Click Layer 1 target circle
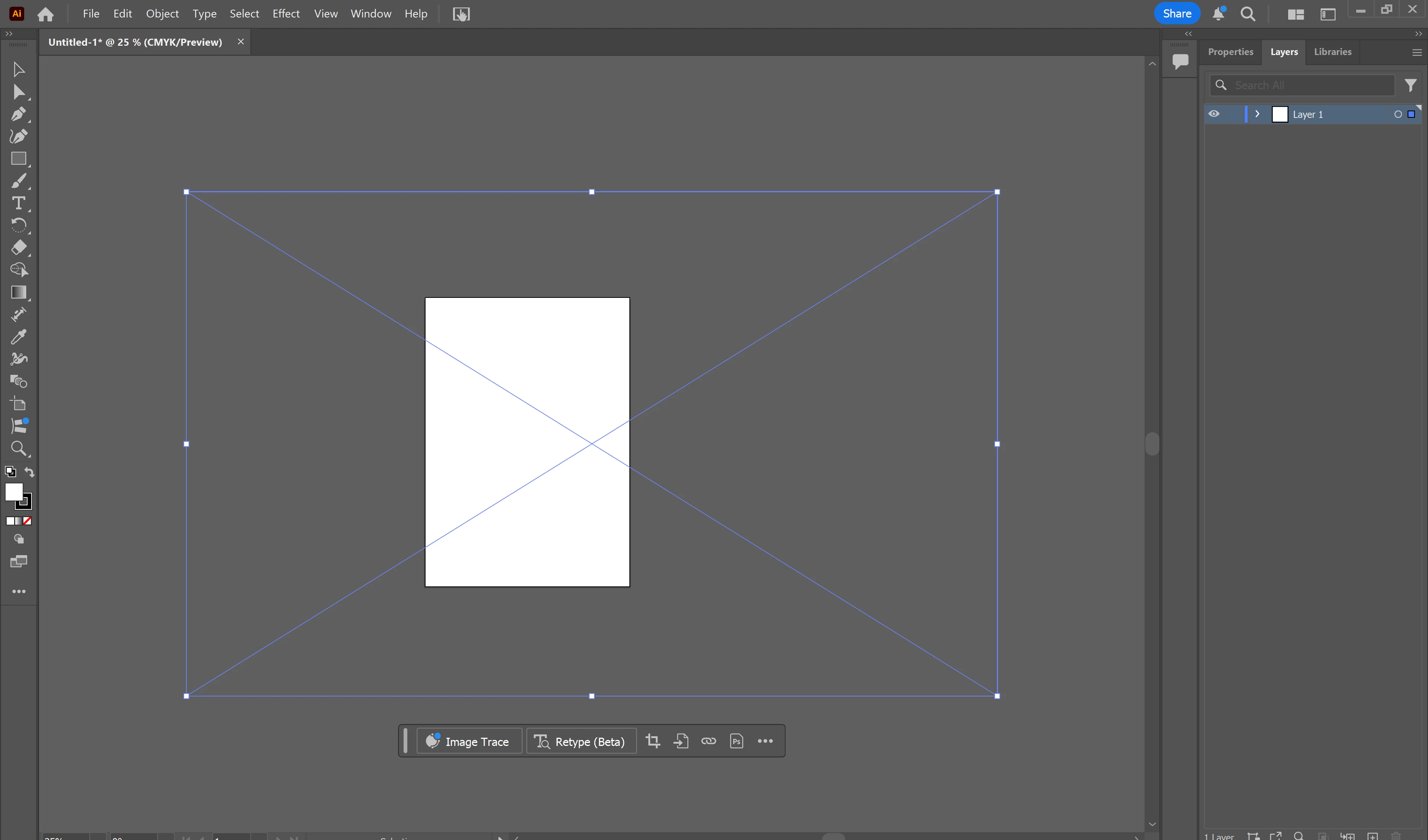 coord(1397,115)
